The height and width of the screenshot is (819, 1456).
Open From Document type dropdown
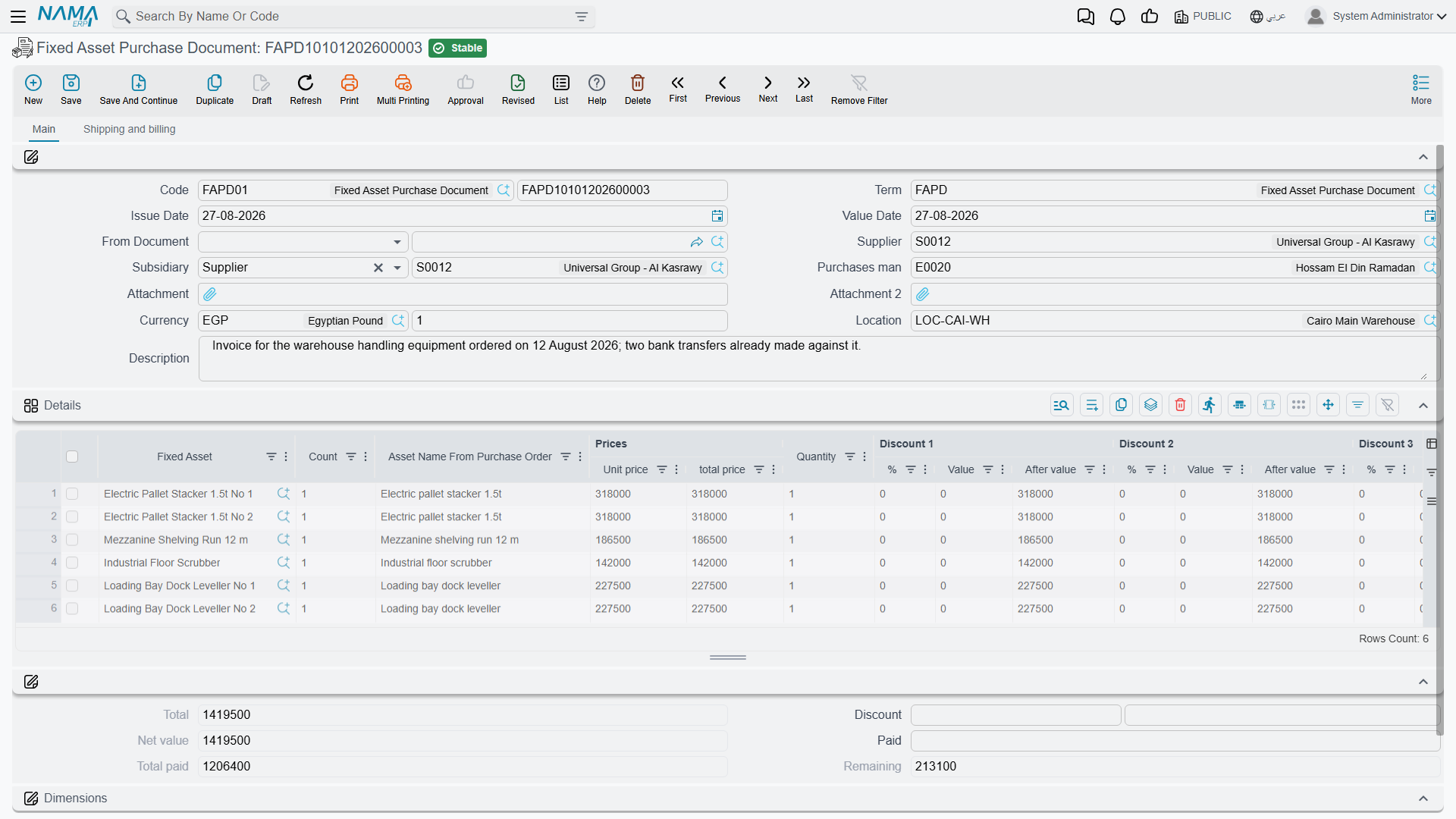[x=397, y=242]
